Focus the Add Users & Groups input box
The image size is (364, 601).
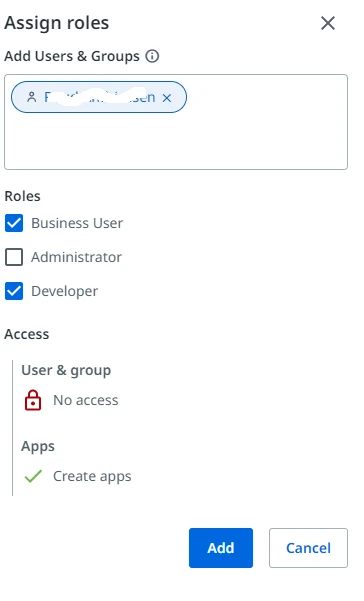(x=176, y=122)
